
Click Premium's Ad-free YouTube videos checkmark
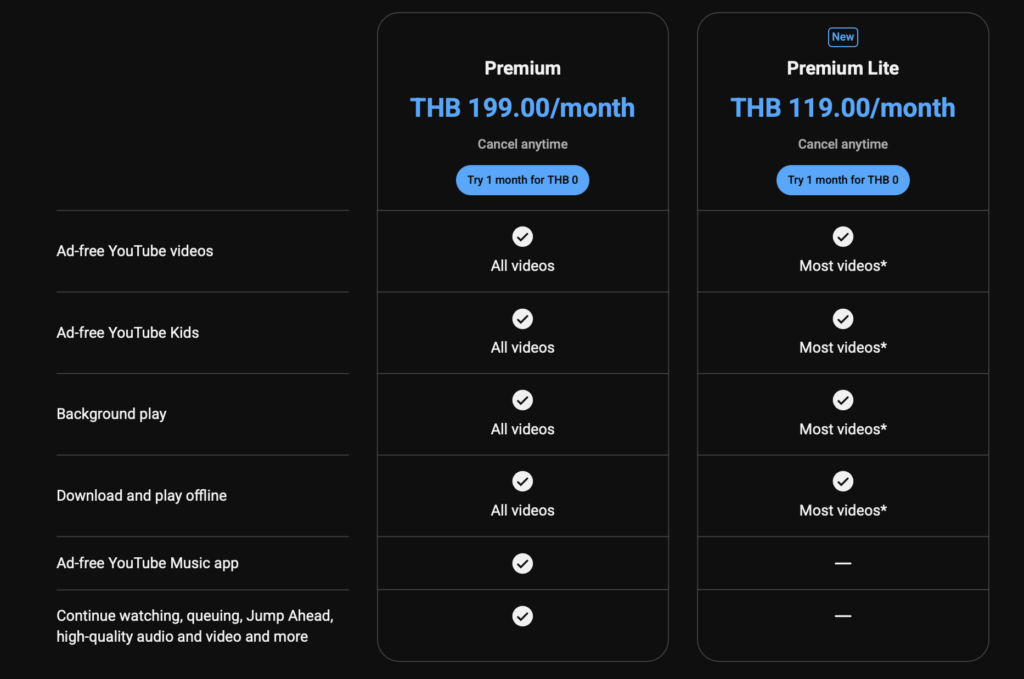tap(522, 237)
